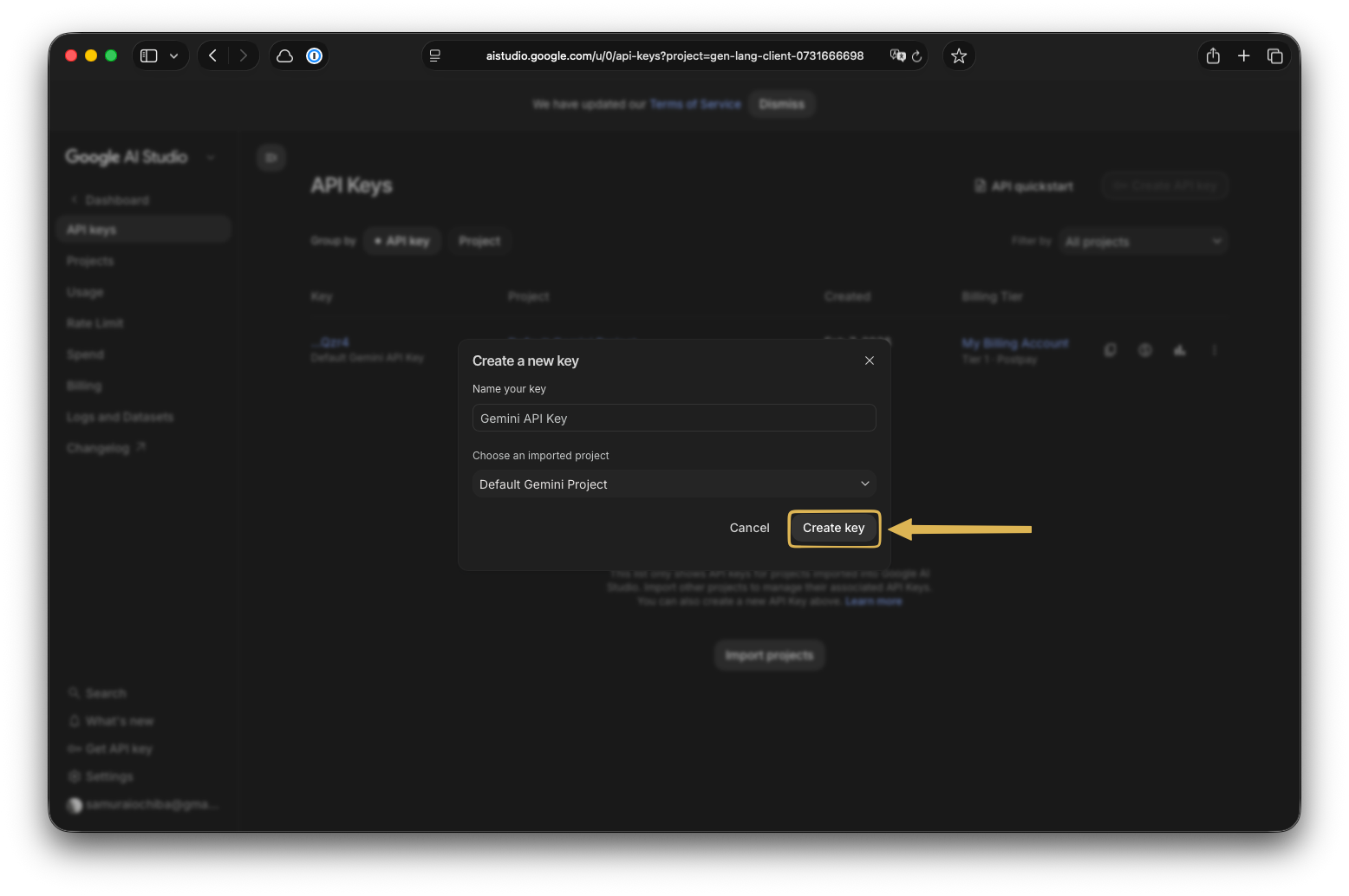
Task: Open Search in sidebar bottom
Action: pos(98,693)
